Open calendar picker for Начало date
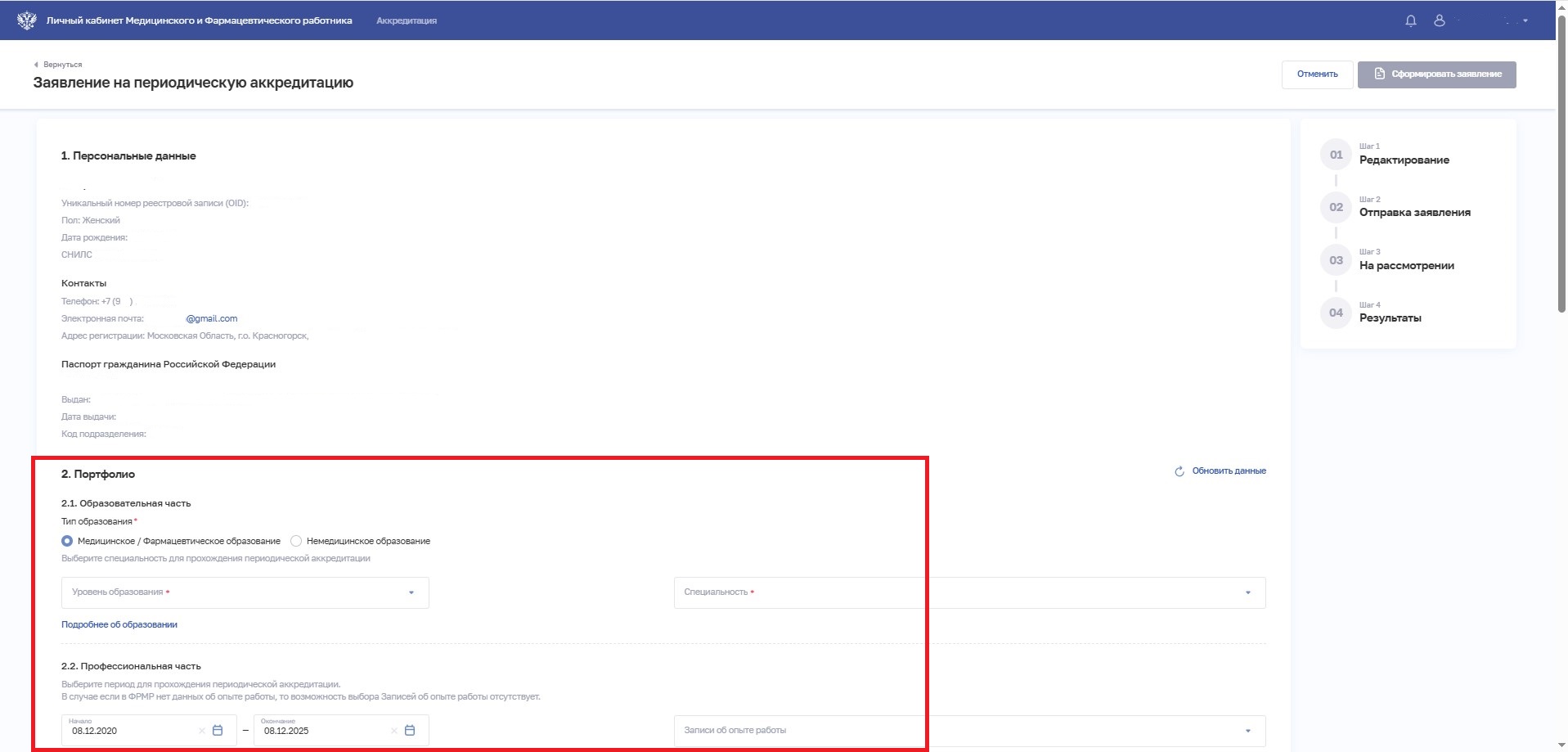Viewport: 1568px width, 752px height. [x=218, y=731]
